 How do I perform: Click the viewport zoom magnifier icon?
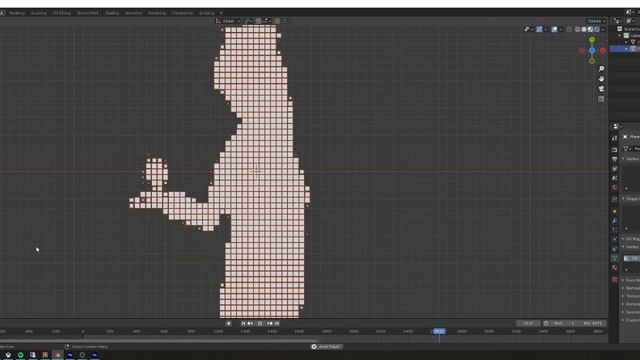(601, 69)
